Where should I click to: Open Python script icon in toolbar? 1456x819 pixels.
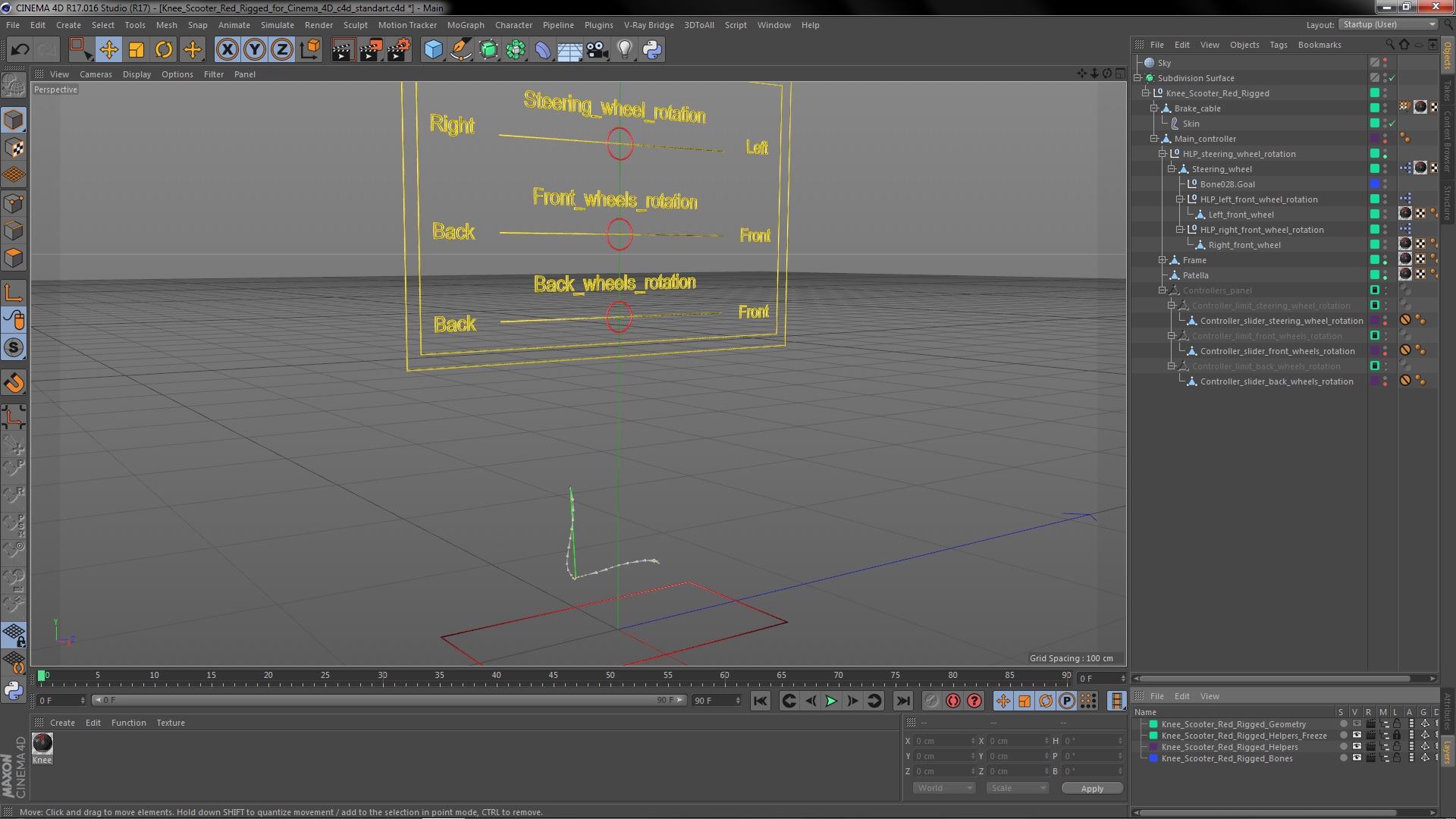click(x=652, y=50)
